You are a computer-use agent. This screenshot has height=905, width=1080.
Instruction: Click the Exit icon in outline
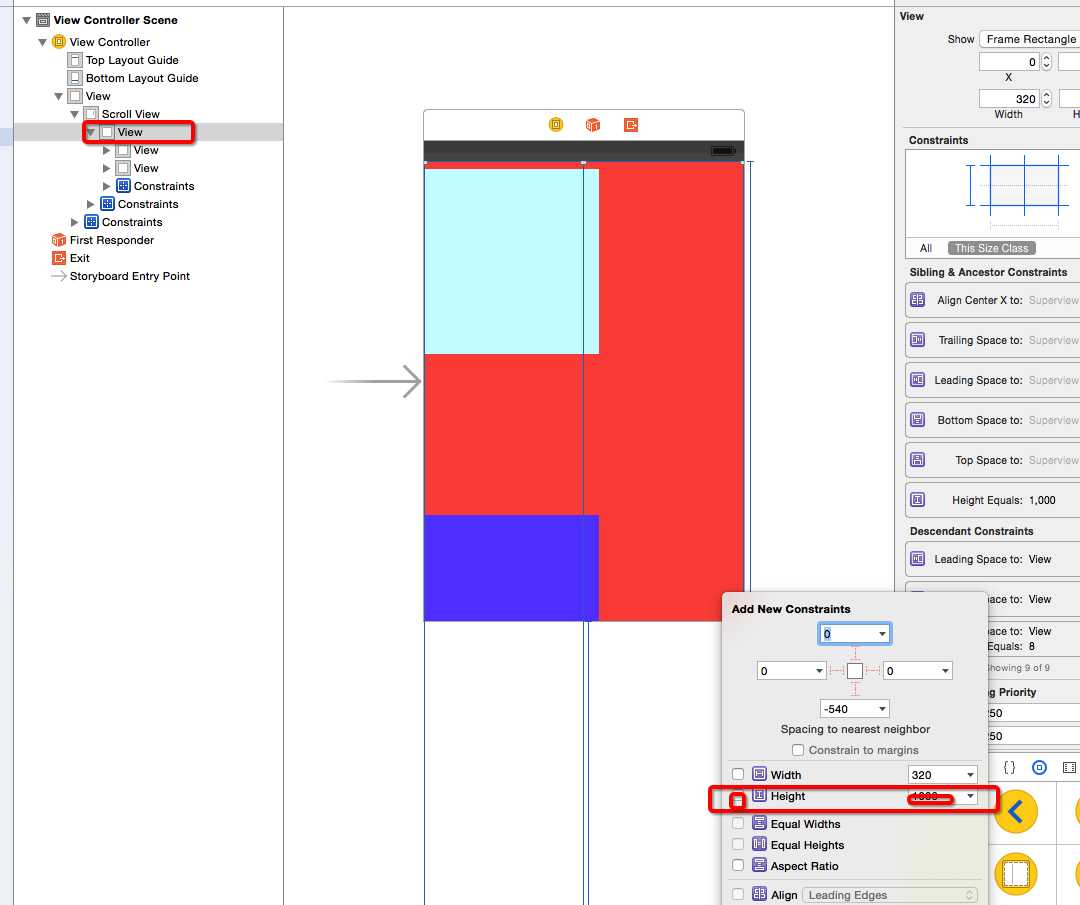click(x=59, y=258)
